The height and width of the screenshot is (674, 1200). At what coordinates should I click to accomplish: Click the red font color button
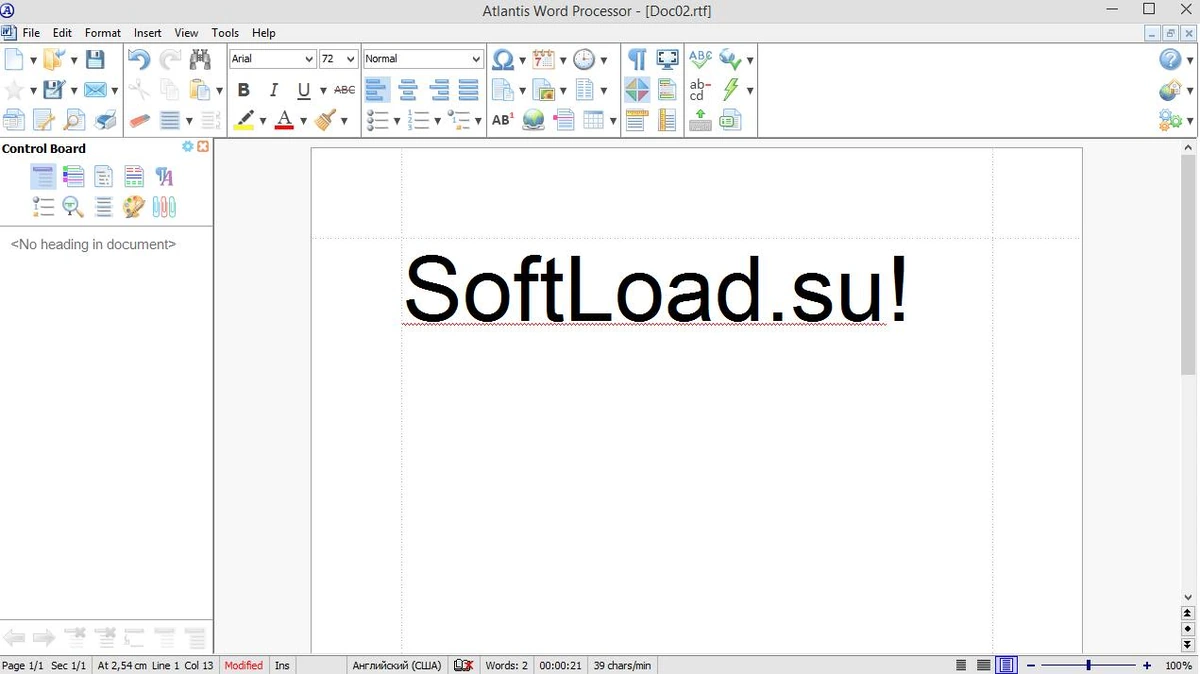pyautogui.click(x=284, y=120)
